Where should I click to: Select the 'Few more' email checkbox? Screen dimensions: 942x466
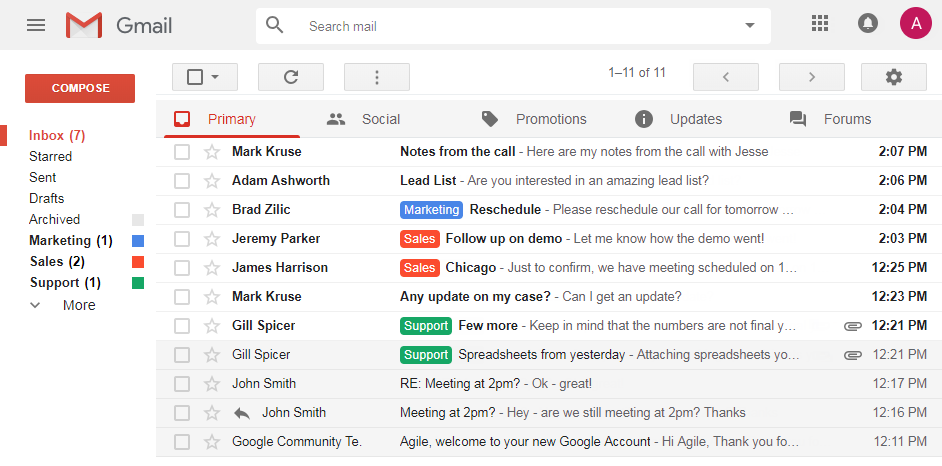(182, 326)
